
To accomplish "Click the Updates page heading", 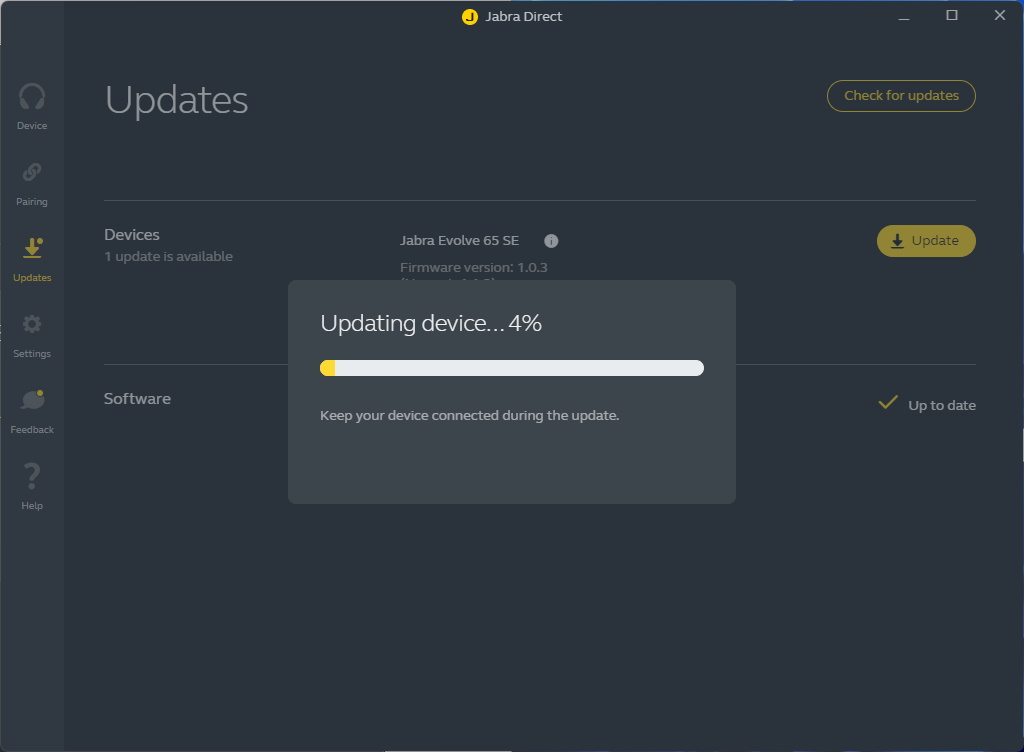I will click(176, 100).
